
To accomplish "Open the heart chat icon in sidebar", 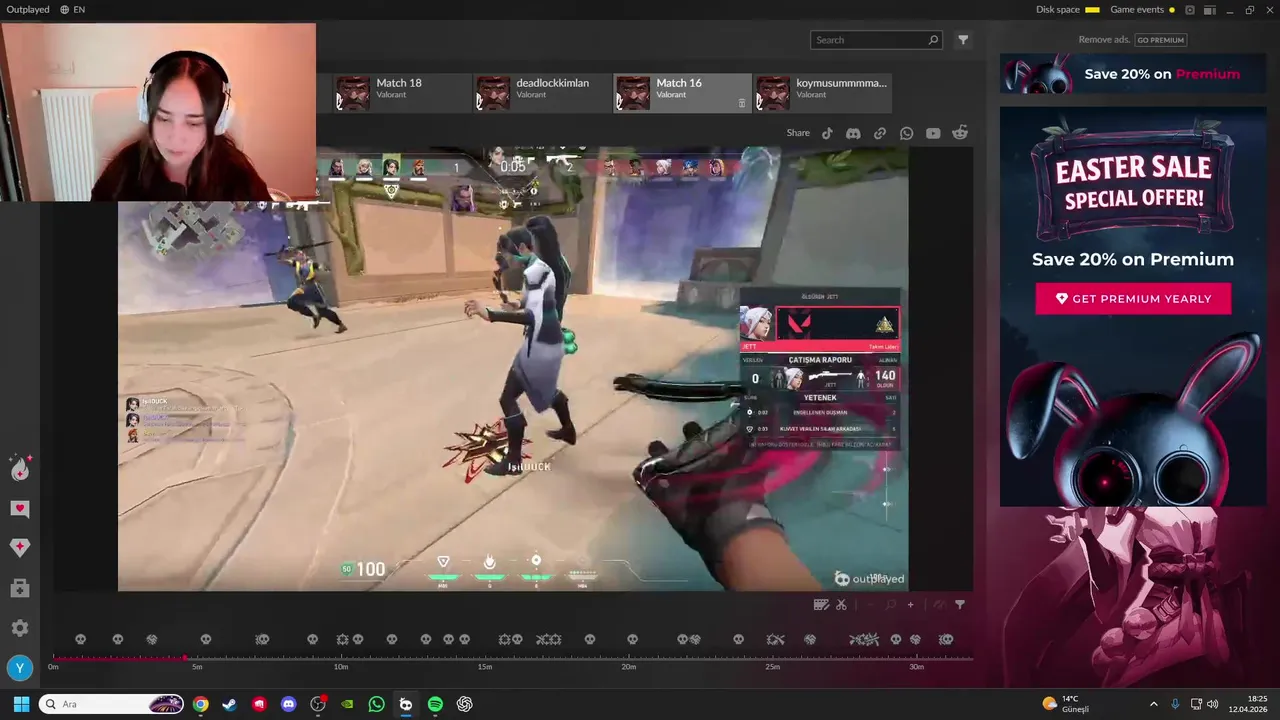I will [x=20, y=508].
